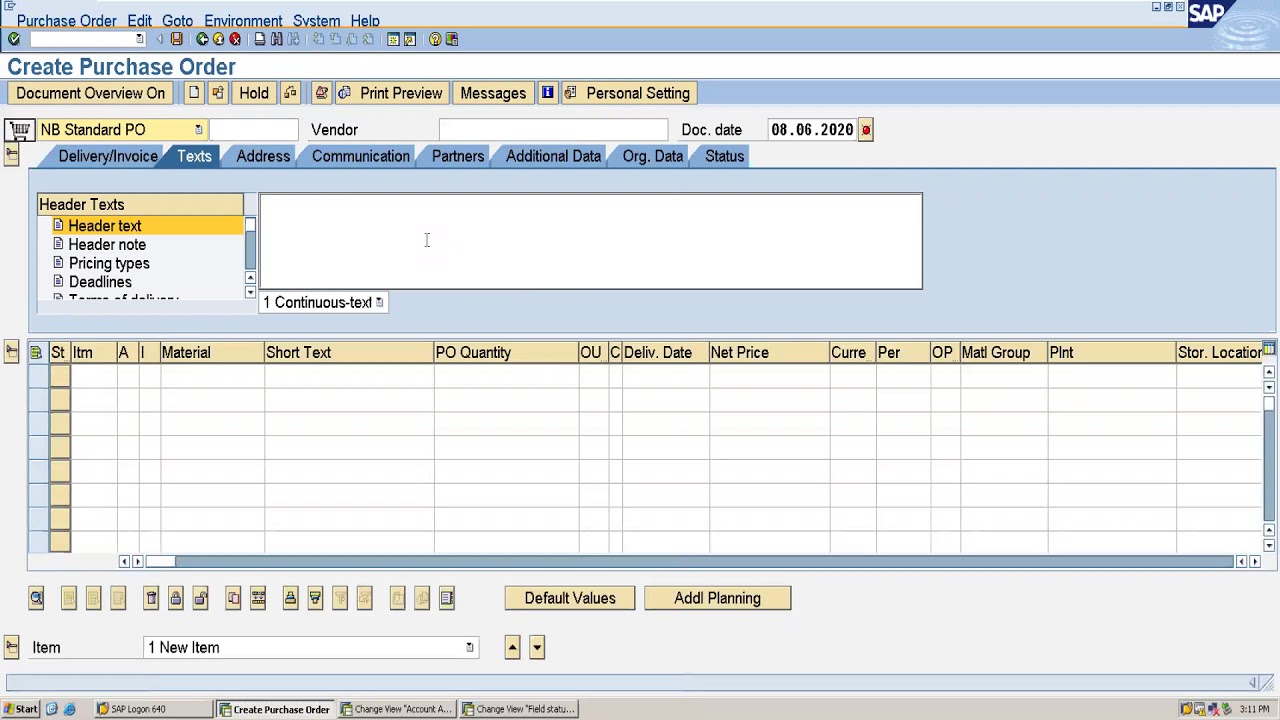Screen dimensions: 1280x720
Task: Open the Find icon in the toolbar
Action: point(277,39)
